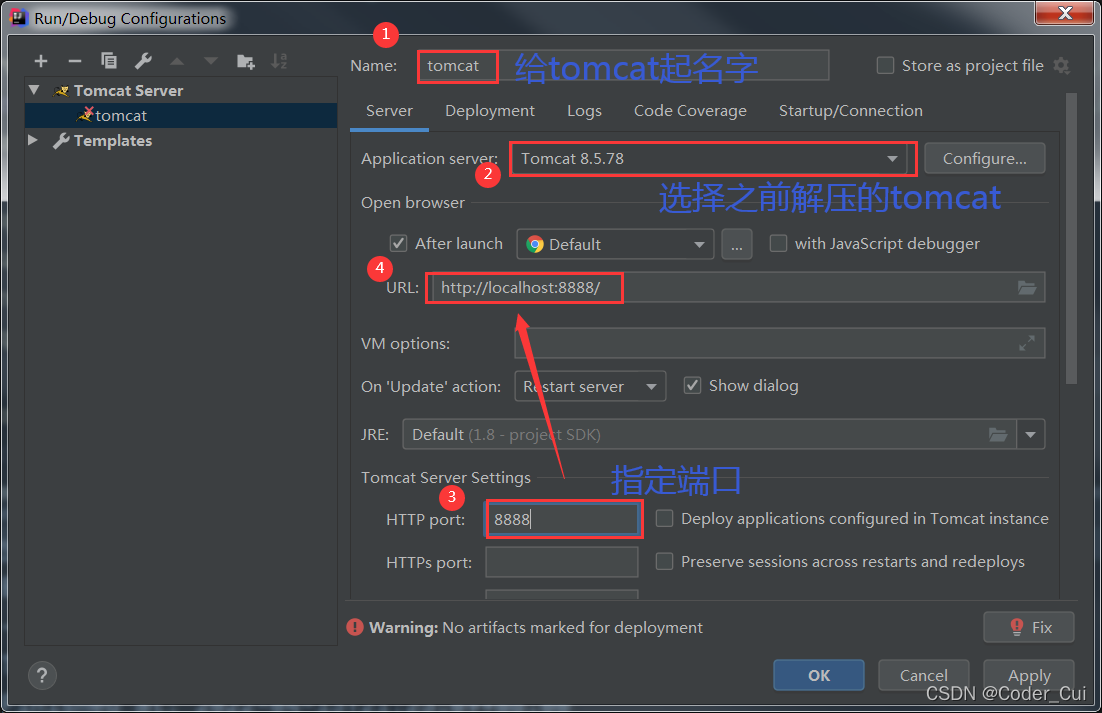Click the Apply button
Viewport: 1102px width, 713px height.
1029,675
